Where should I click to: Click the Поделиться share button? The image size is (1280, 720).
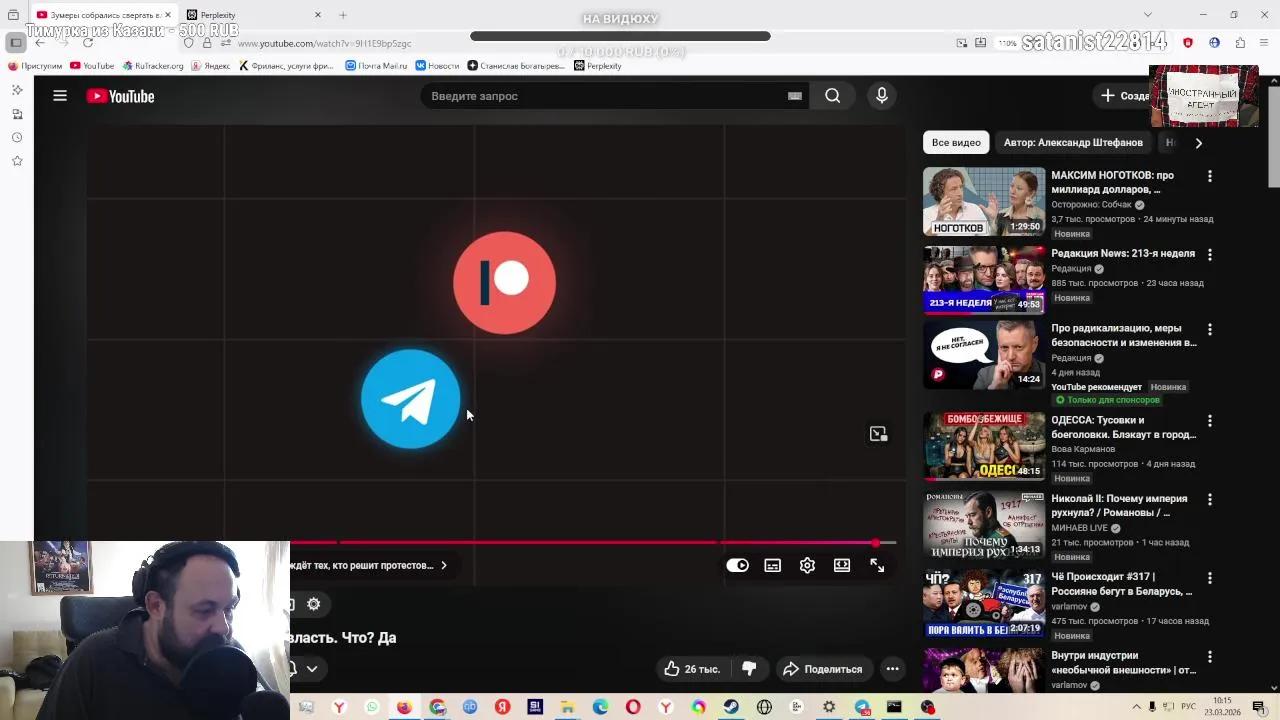[823, 669]
